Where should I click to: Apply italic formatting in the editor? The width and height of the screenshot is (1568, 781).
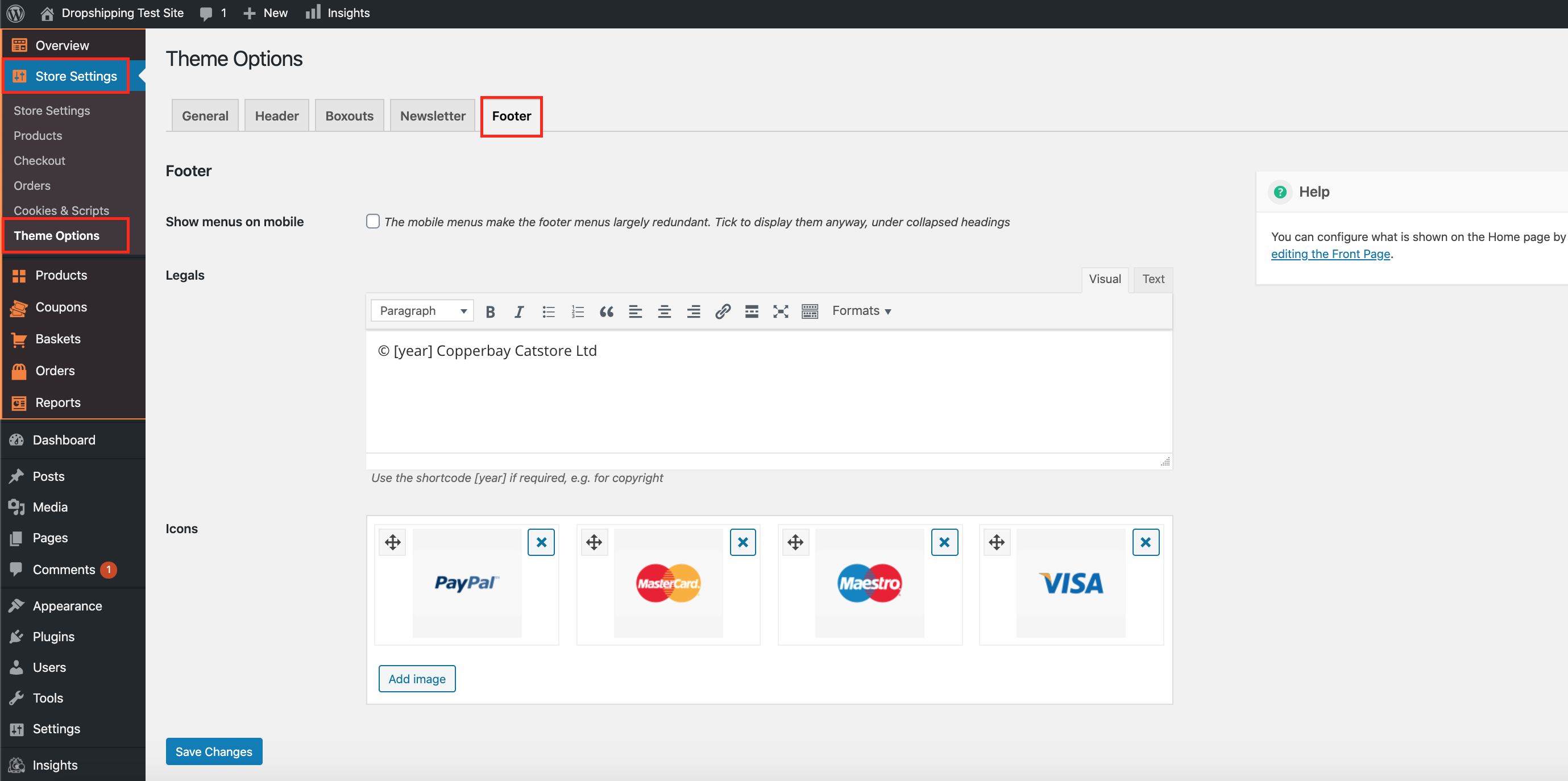click(x=518, y=311)
